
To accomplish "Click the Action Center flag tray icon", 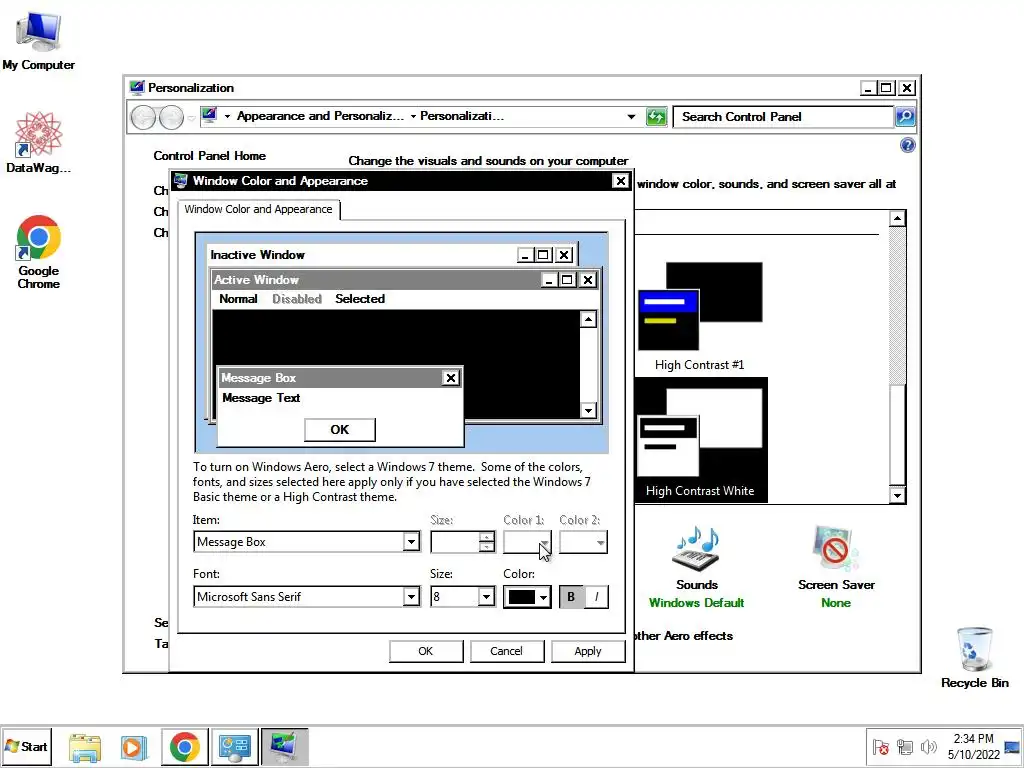I will pos(880,747).
